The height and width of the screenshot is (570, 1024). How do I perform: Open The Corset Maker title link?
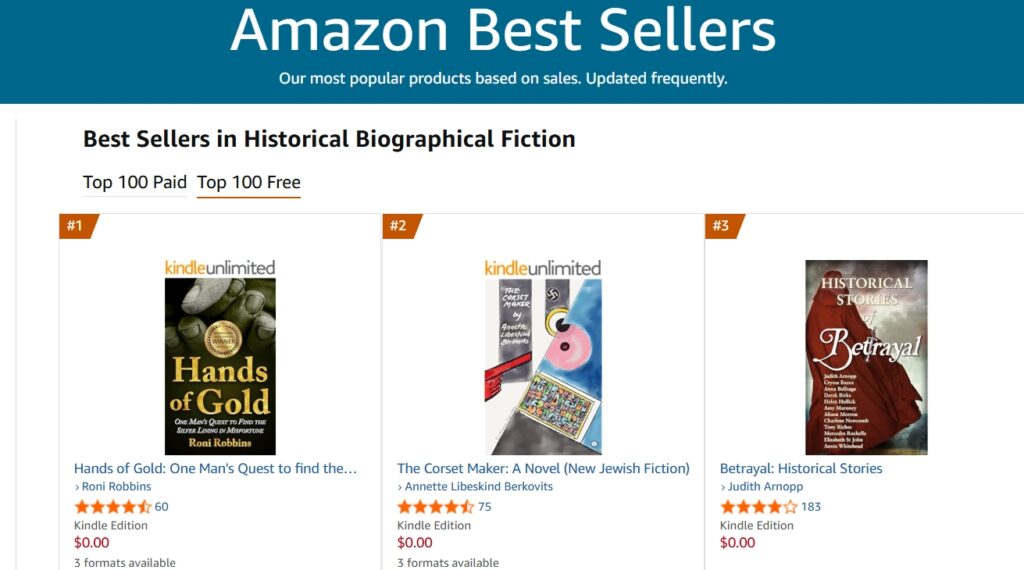click(x=543, y=468)
